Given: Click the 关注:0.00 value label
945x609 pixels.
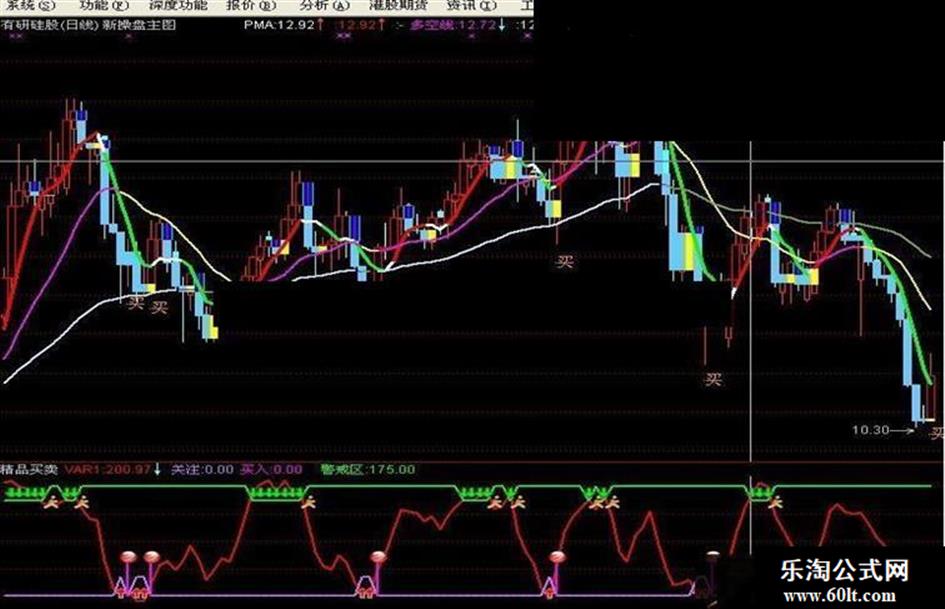Looking at the screenshot, I should click(x=202, y=469).
